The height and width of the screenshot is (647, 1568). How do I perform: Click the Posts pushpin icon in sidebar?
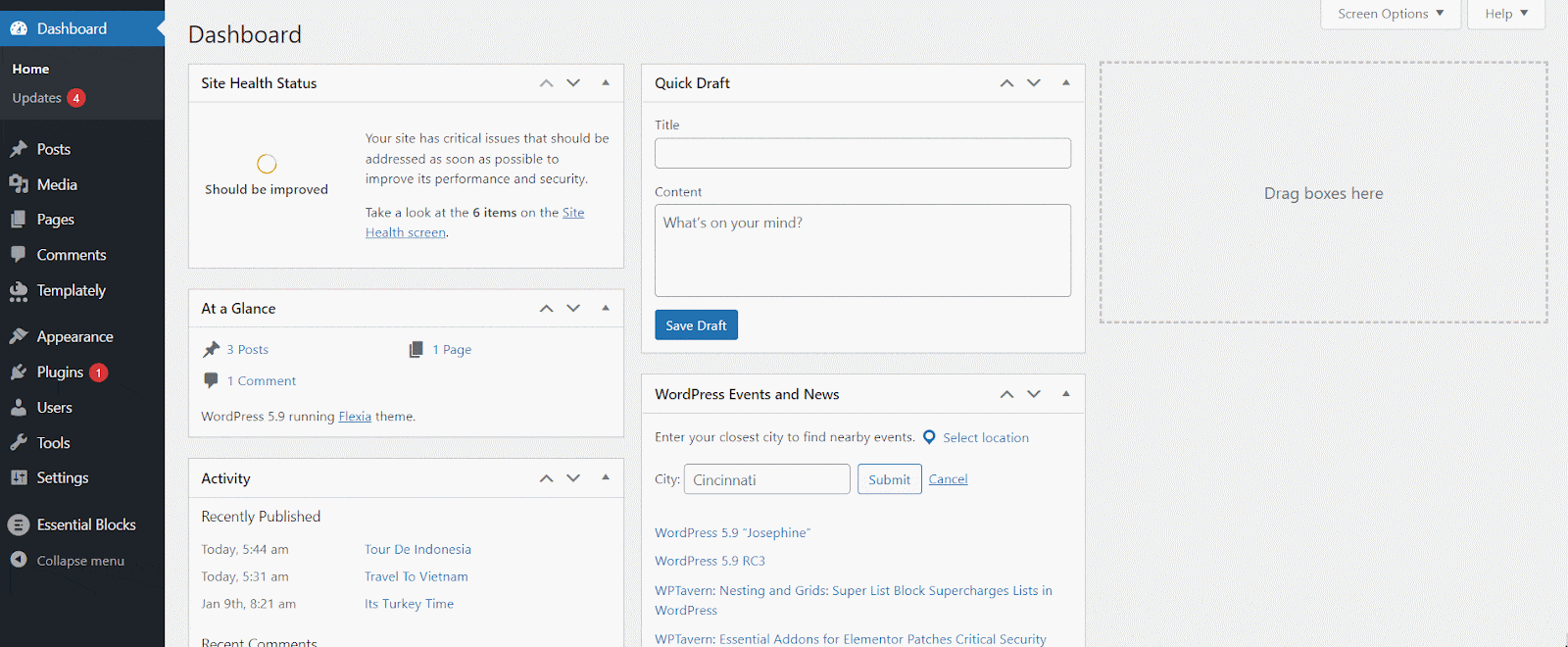[x=19, y=149]
